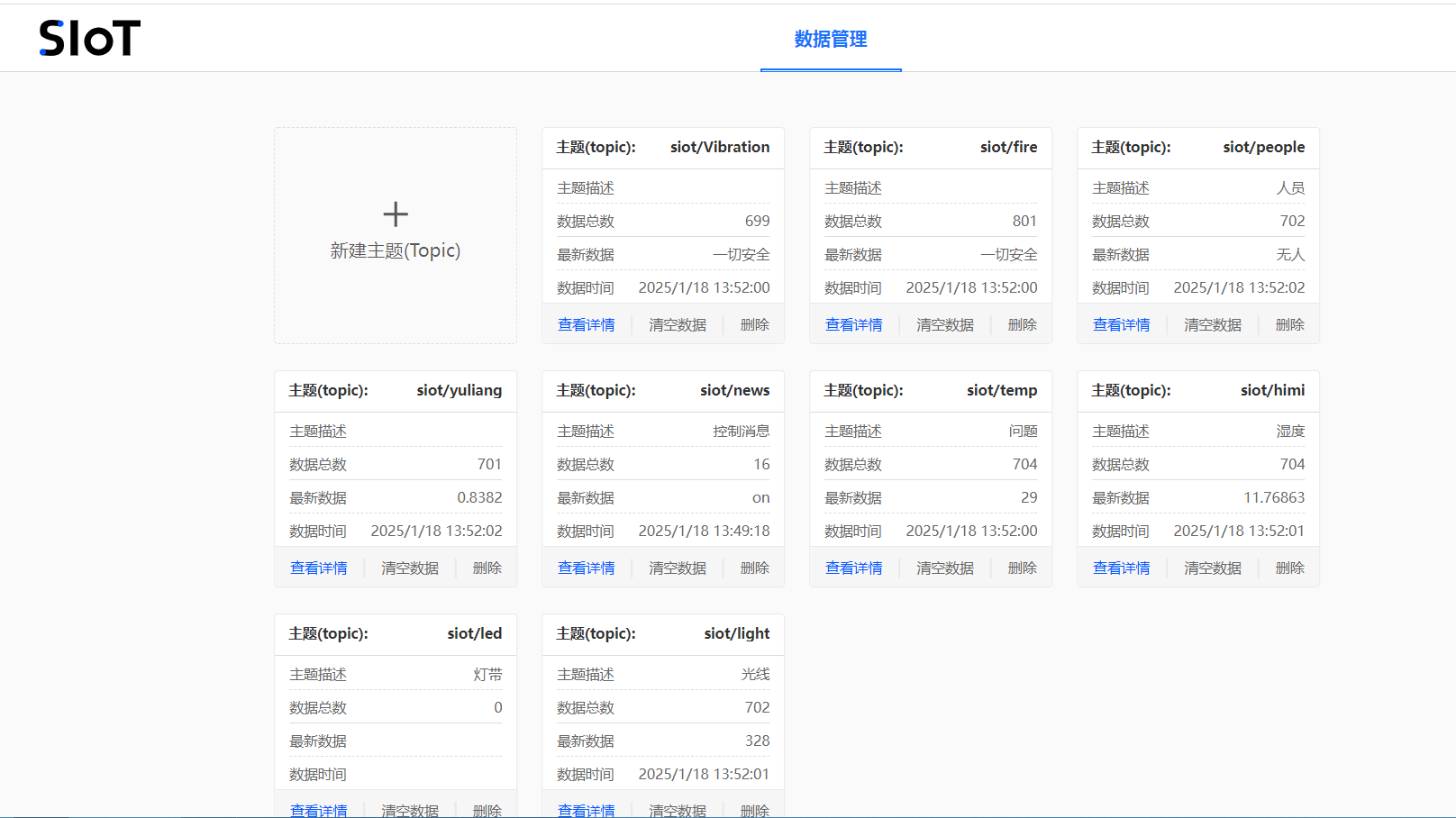Click the siot/Vibration topic title

pos(720,147)
